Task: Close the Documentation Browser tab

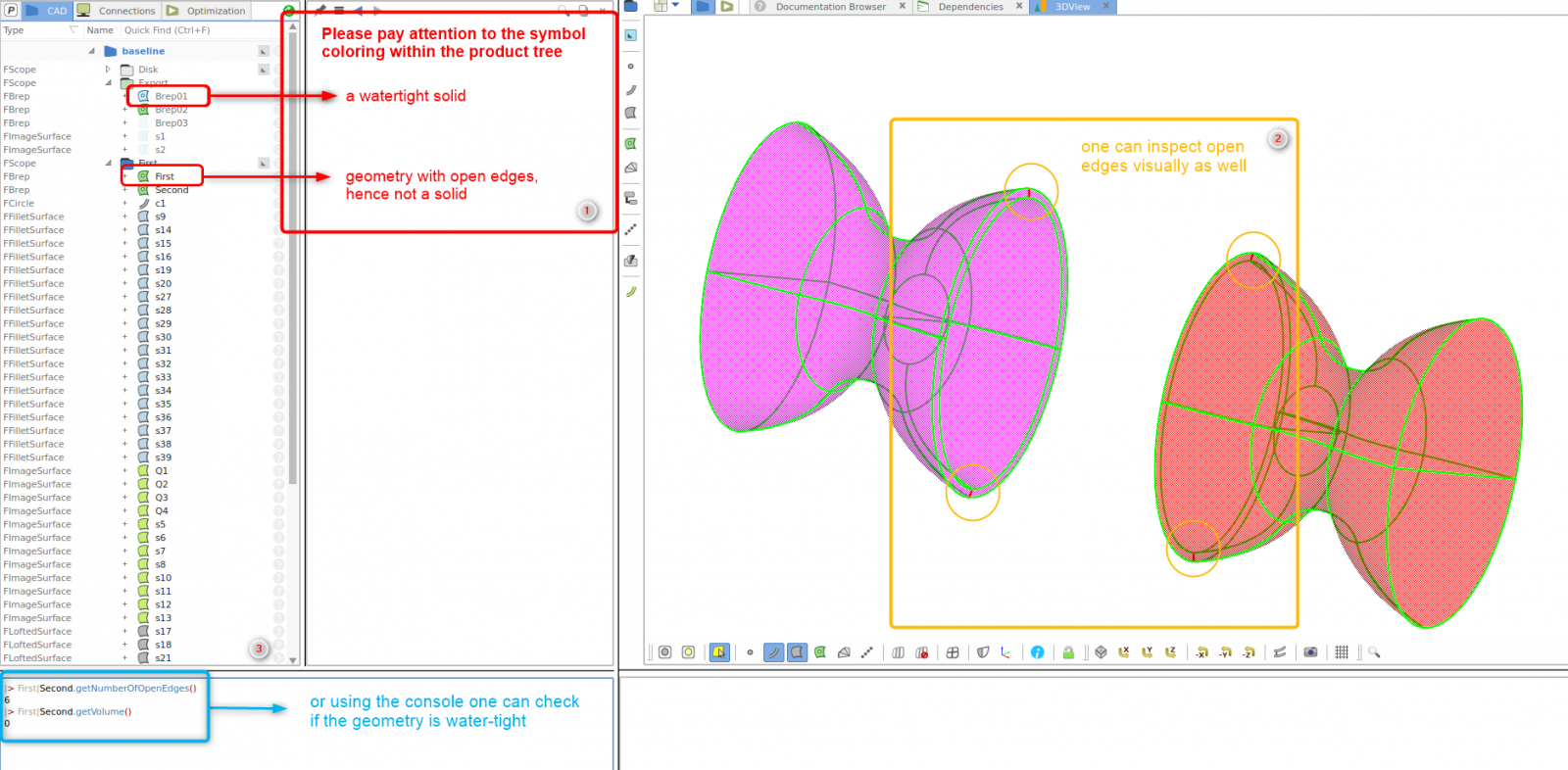Action: pyautogui.click(x=902, y=6)
